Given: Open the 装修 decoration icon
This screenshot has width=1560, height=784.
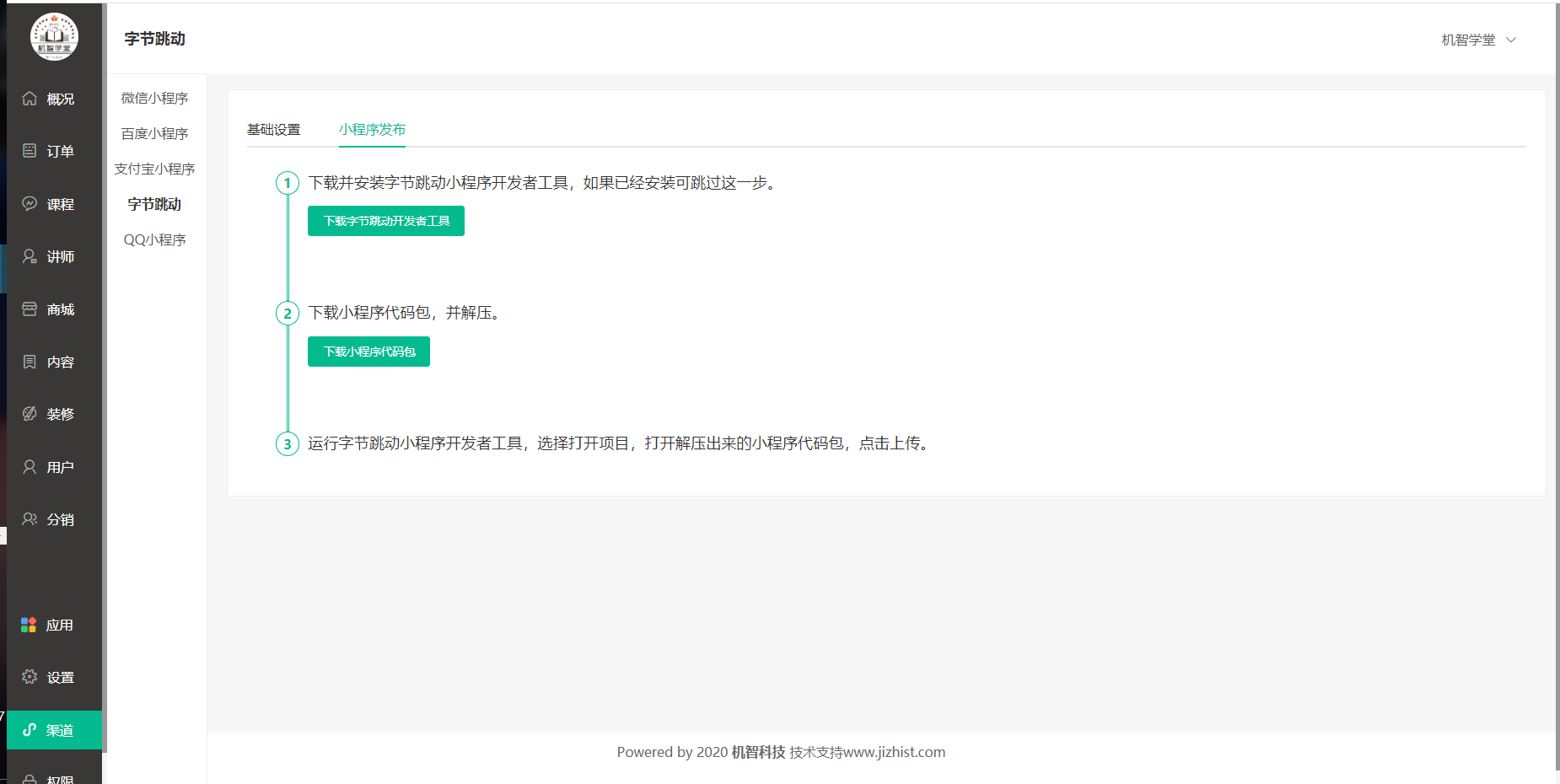Looking at the screenshot, I should click(x=30, y=414).
